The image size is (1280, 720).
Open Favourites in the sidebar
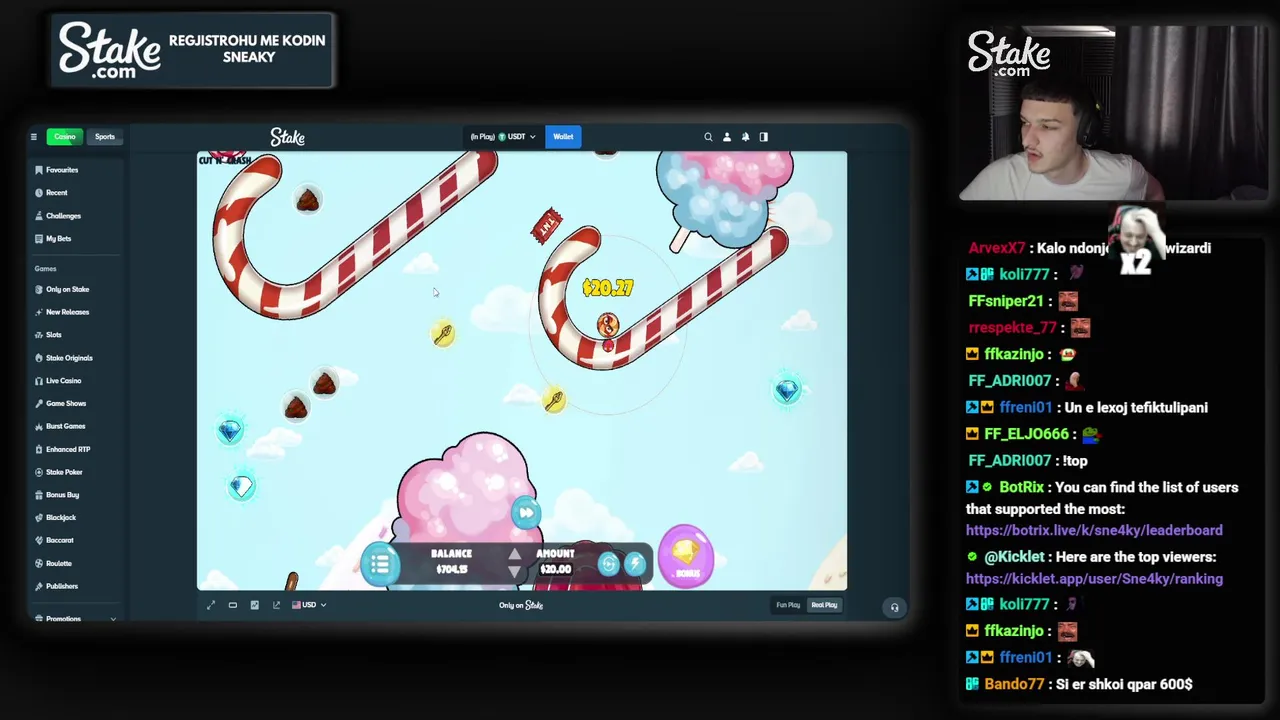pyautogui.click(x=61, y=170)
